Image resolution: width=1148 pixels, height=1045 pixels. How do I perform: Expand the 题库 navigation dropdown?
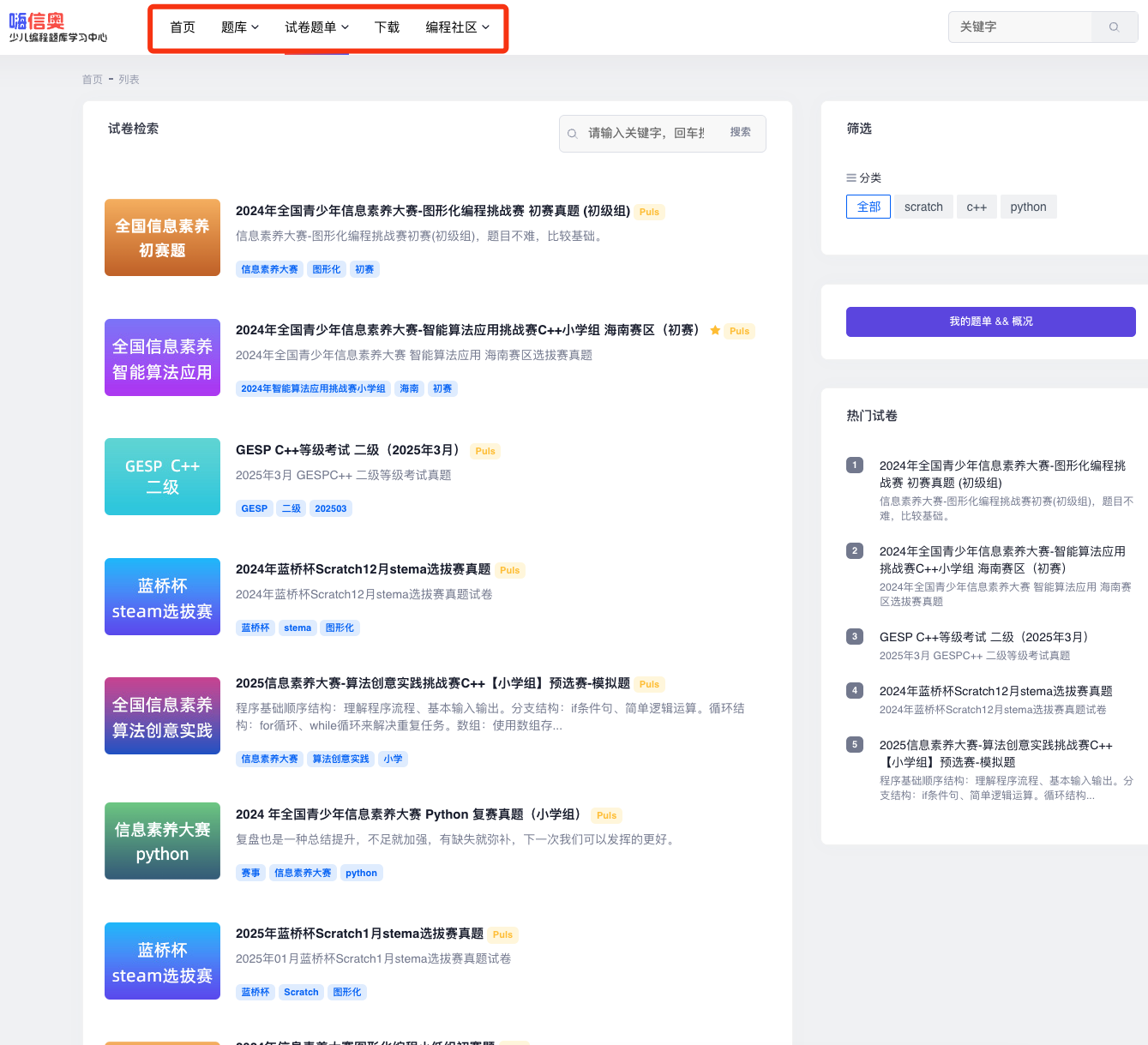(x=240, y=27)
